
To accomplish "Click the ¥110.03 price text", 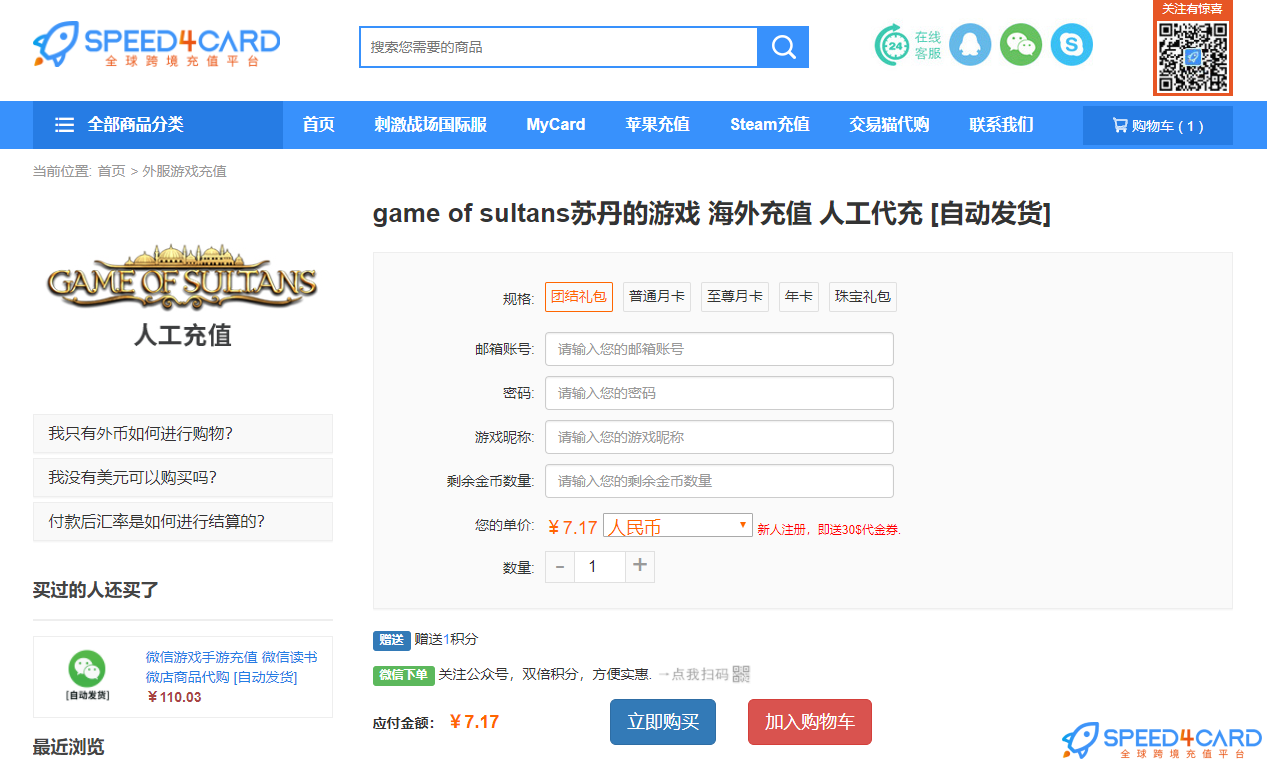I will coord(174,698).
